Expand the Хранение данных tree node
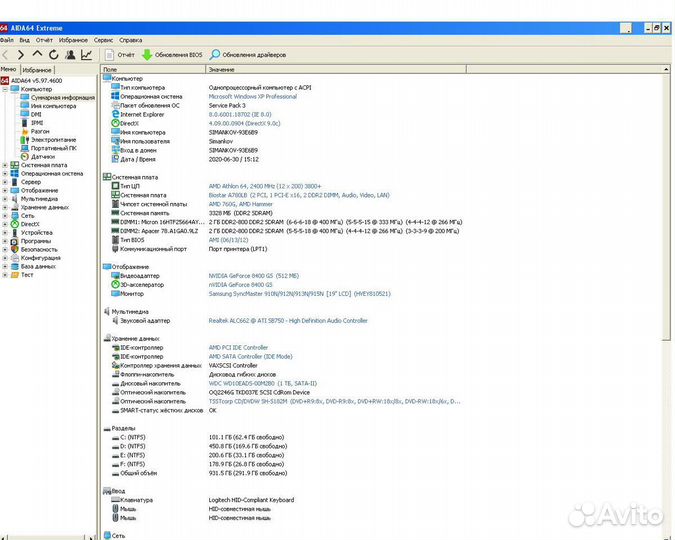675x540 pixels. tap(5, 207)
